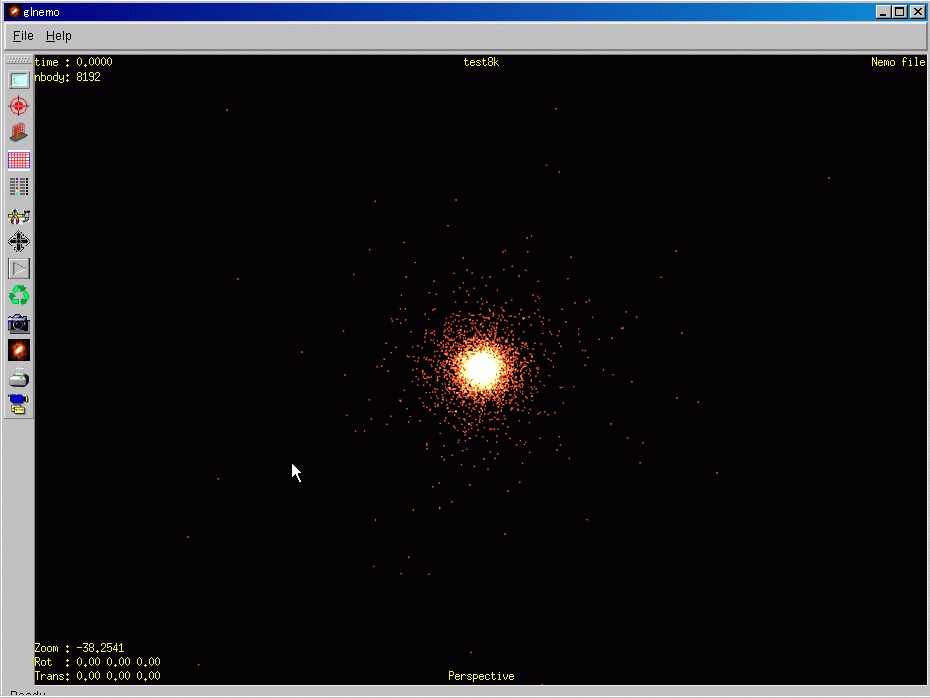Toggle the rotation mode toolbar icon

coord(19,215)
